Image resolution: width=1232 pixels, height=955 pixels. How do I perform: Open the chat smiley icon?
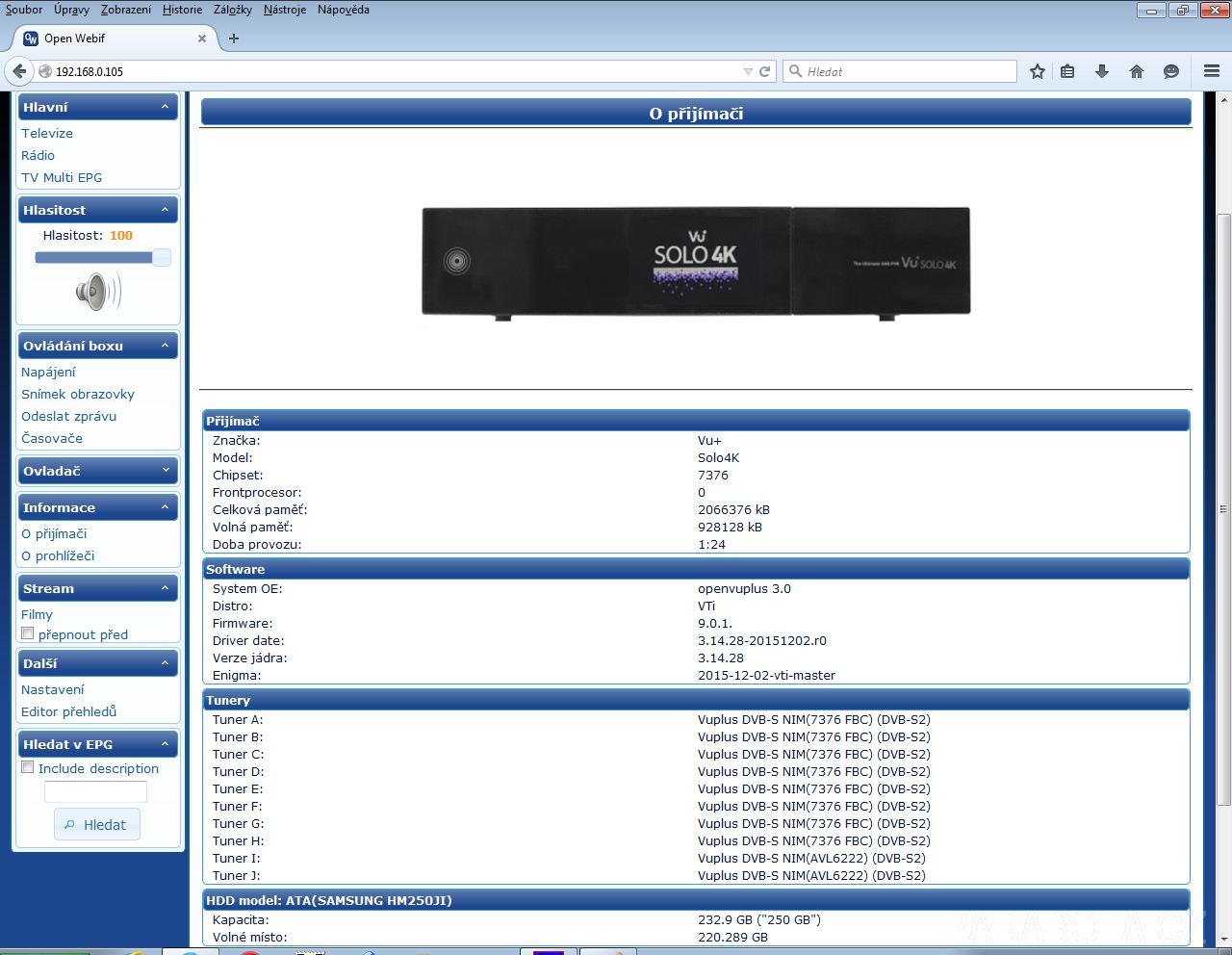(1171, 71)
